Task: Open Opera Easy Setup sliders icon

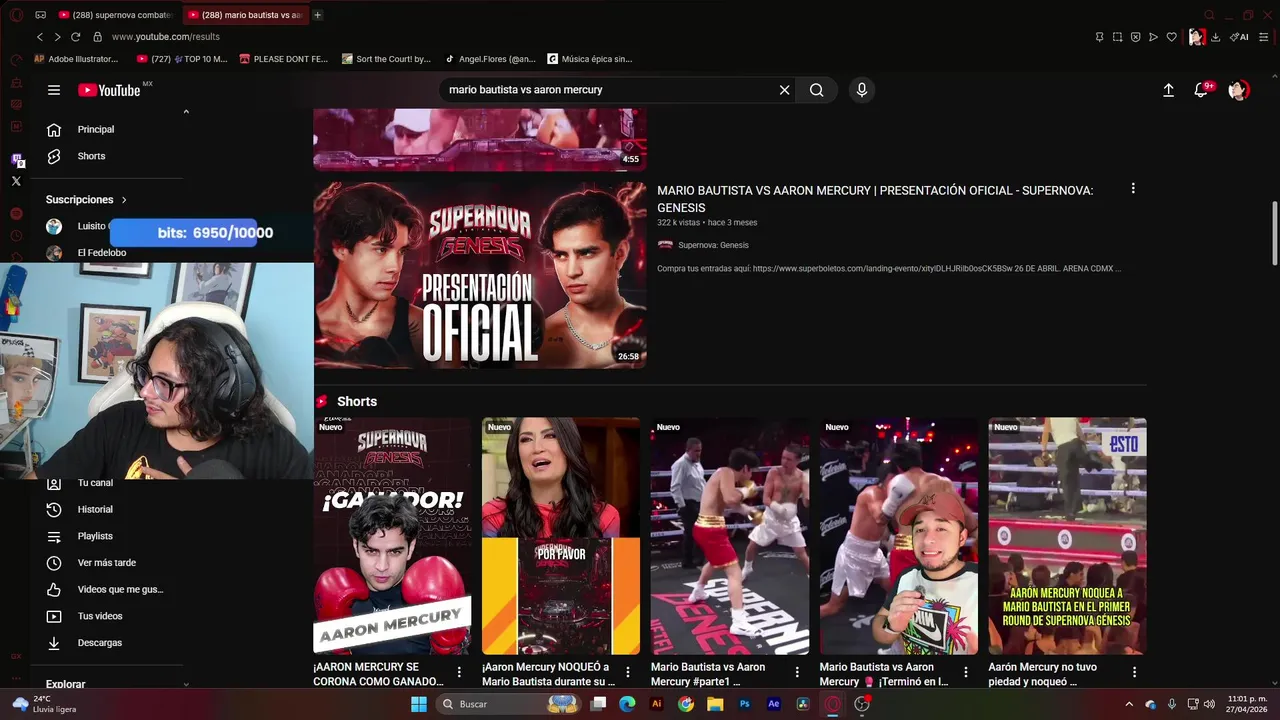Action: [1264, 37]
